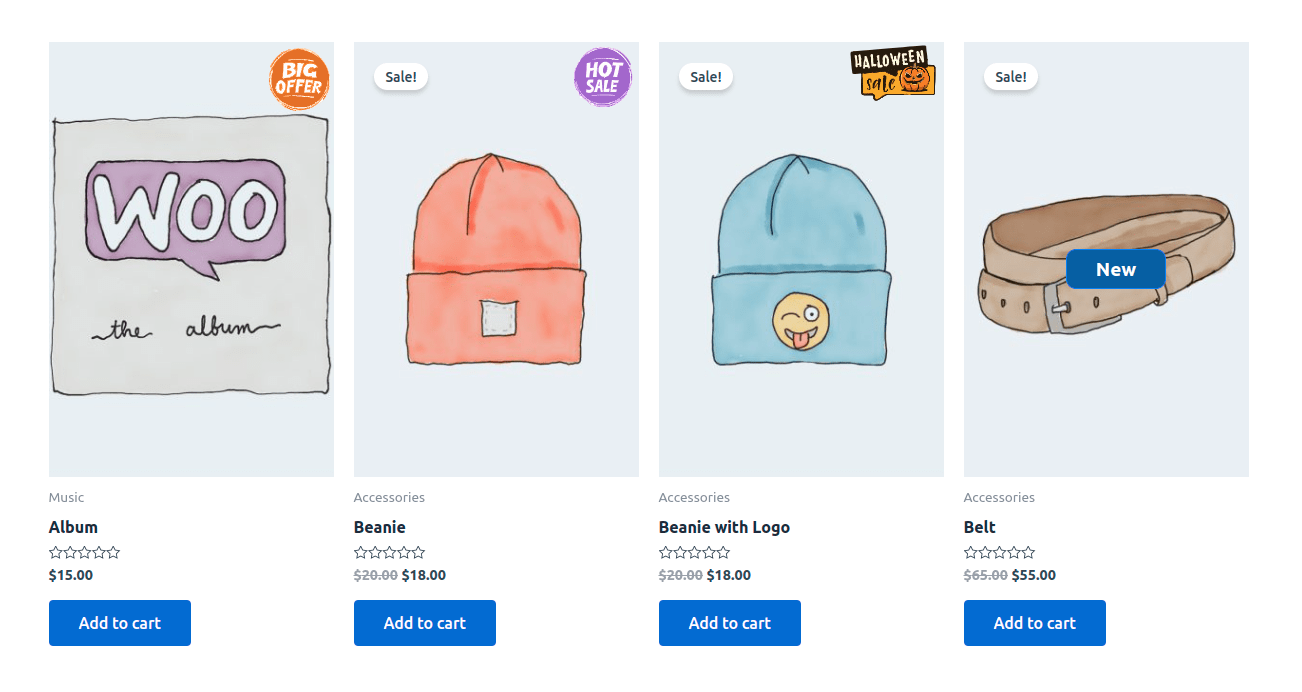The height and width of the screenshot is (692, 1302).
Task: Give the Belt a five-star rating
Action: (x=1028, y=552)
